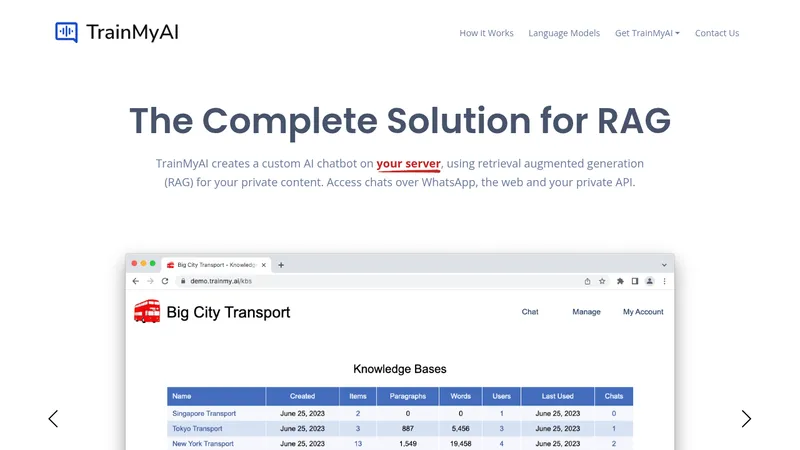Show previous carousel slide arrow
Viewport: 800px width, 450px height.
pos(53,419)
